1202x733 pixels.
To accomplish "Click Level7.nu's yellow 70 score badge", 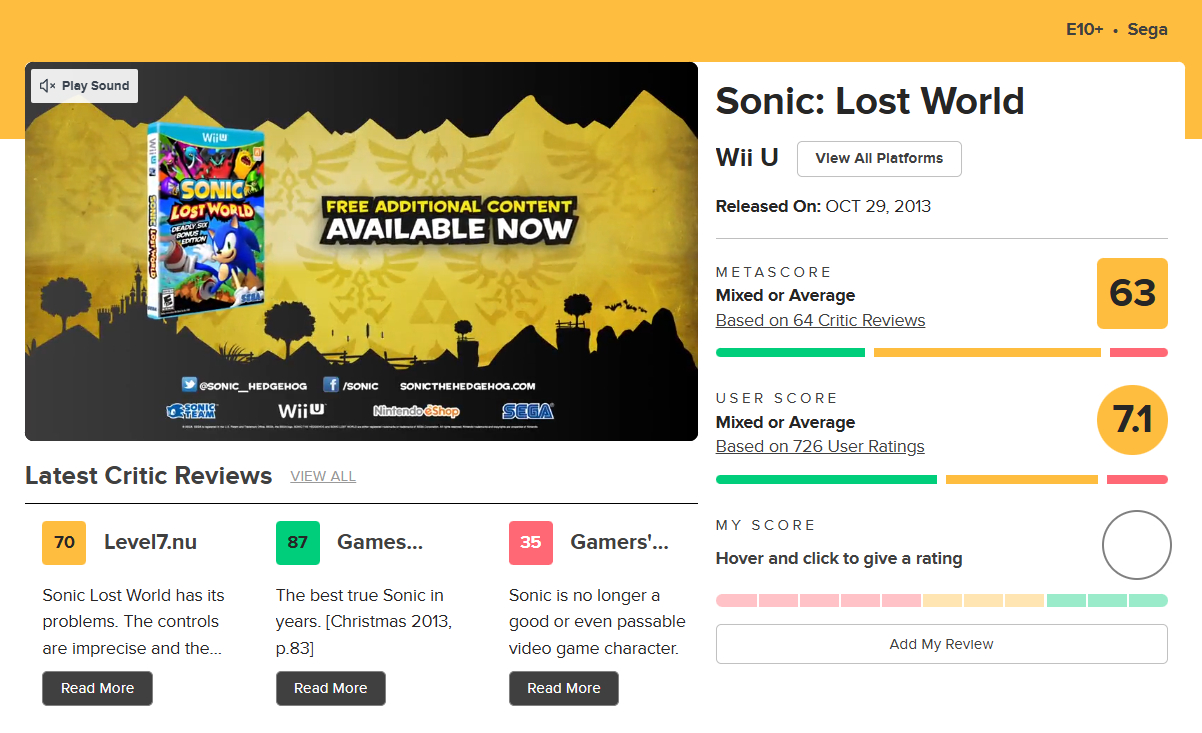I will 64,542.
